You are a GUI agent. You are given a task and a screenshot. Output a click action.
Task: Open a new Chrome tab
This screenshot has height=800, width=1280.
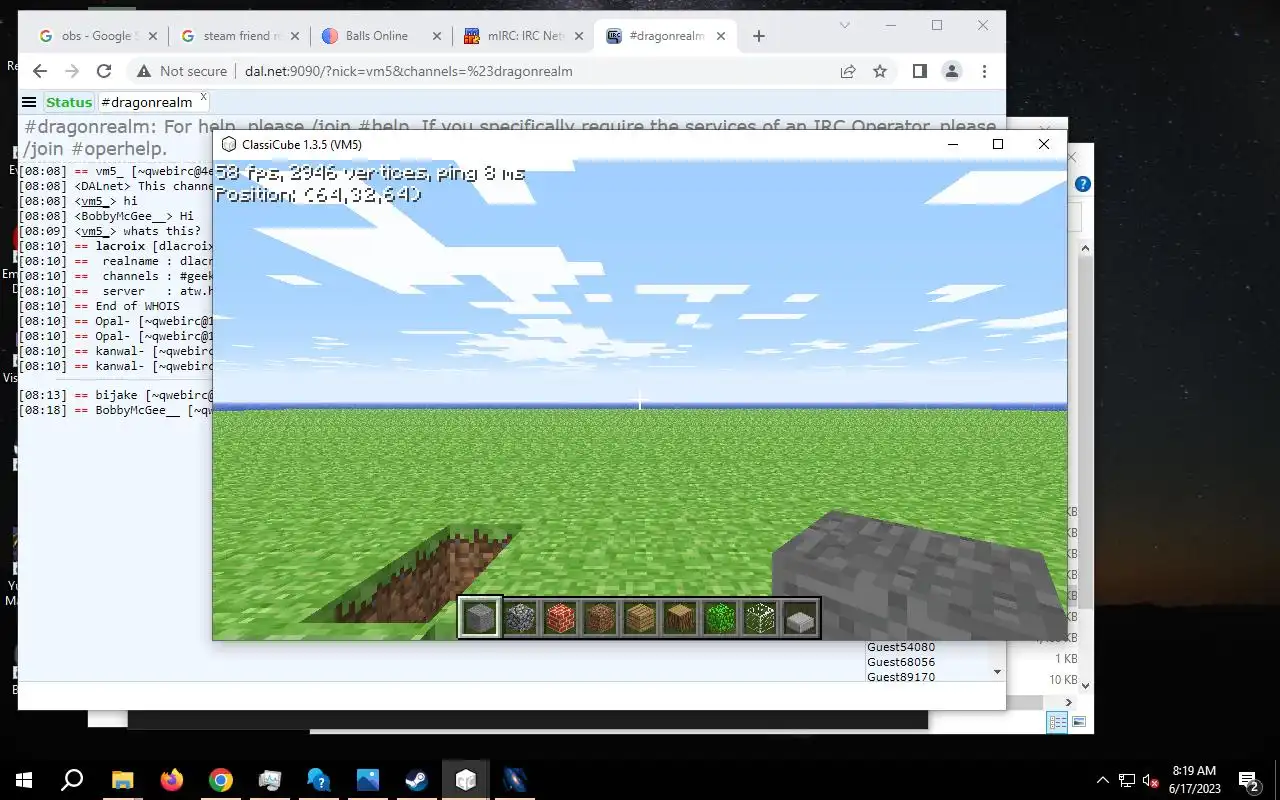759,36
